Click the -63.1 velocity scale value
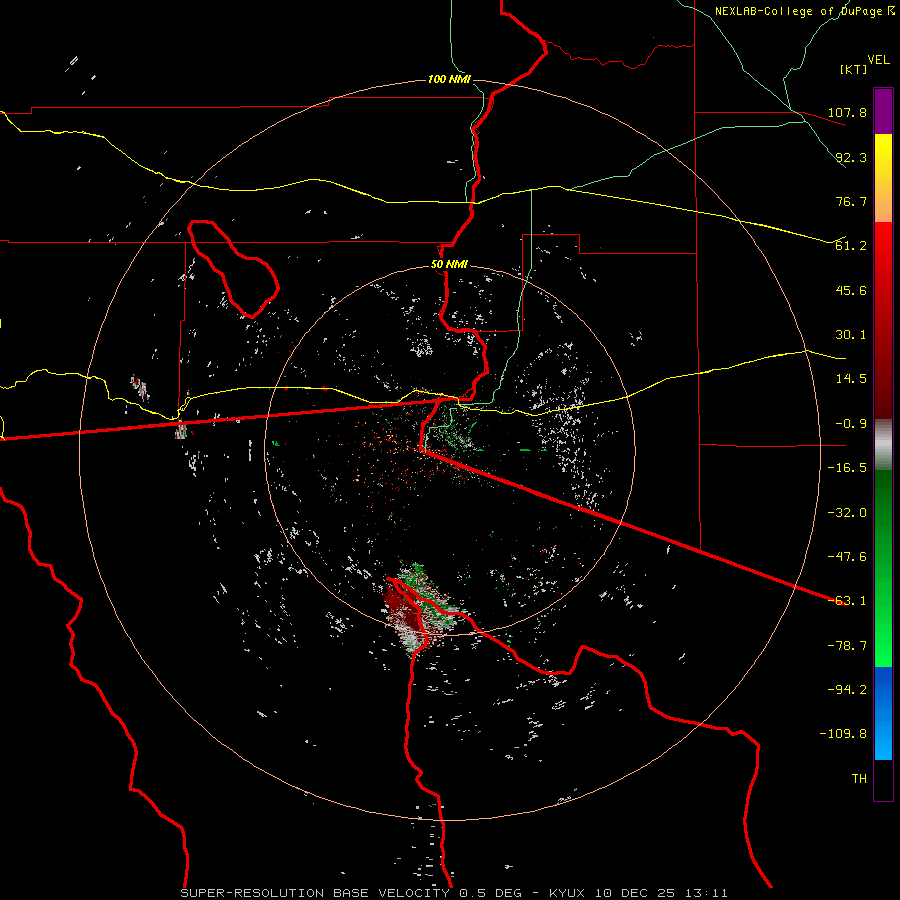Viewport: 900px width, 900px height. [847, 600]
